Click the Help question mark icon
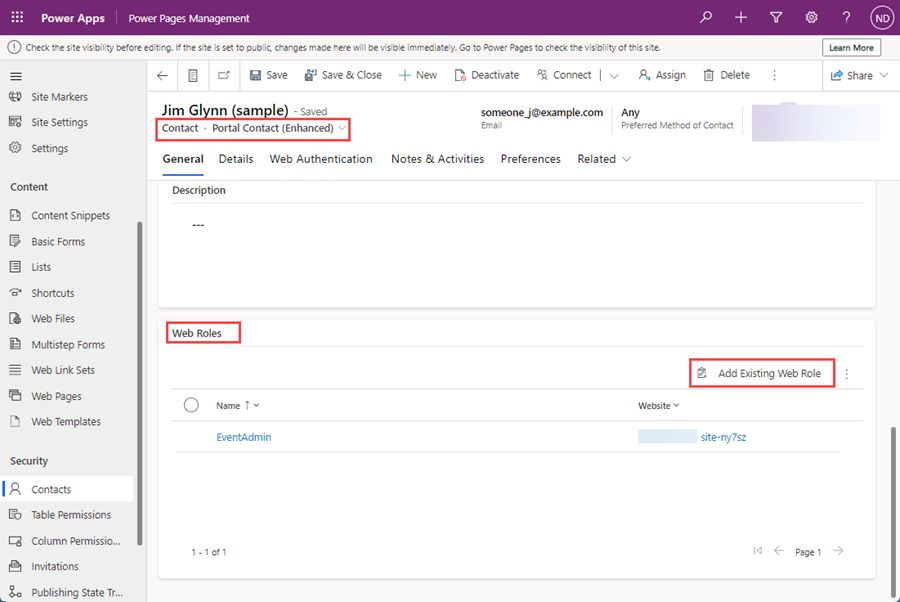The image size is (900, 602). click(x=846, y=17)
